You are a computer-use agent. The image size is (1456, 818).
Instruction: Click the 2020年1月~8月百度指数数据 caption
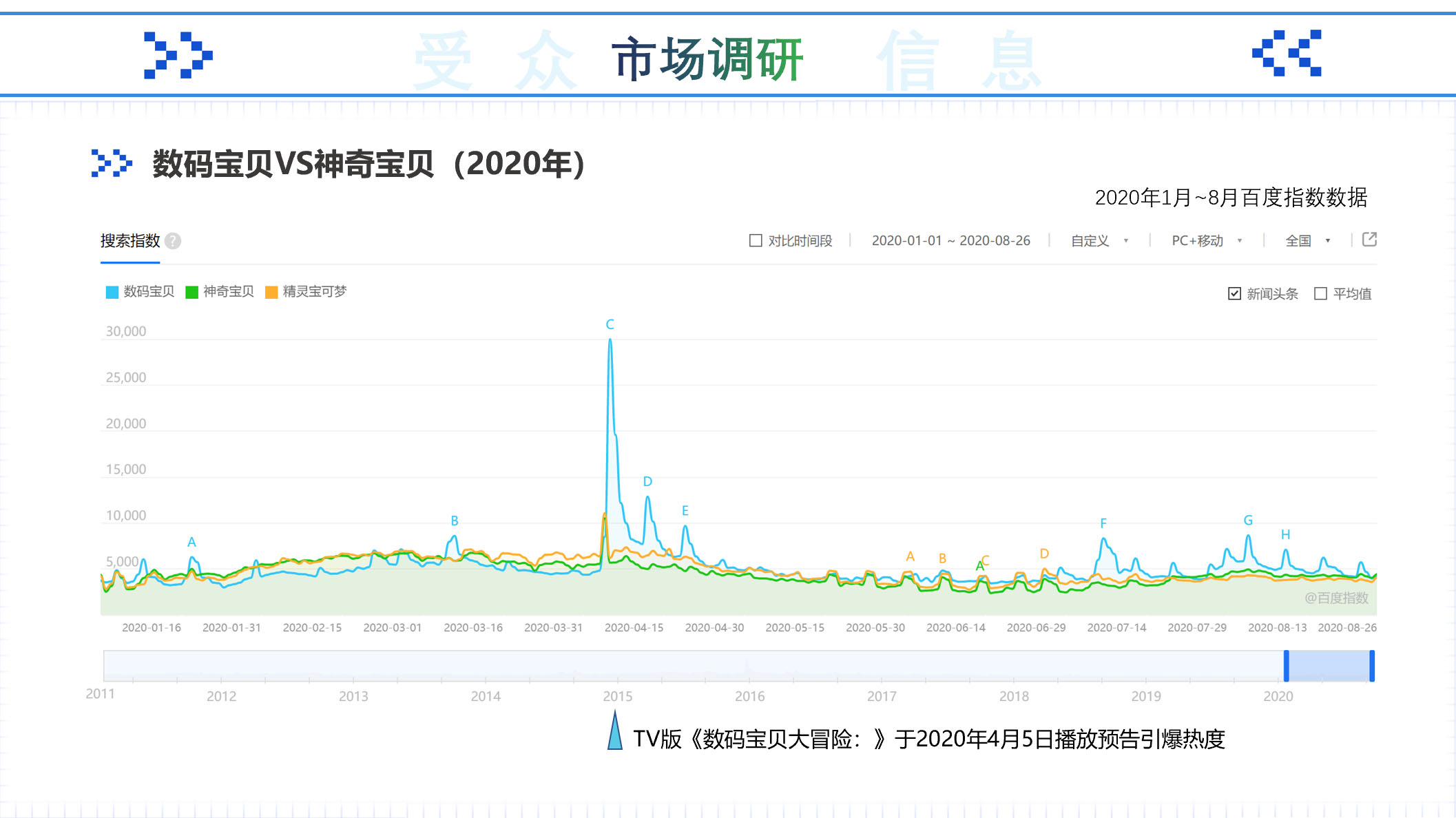click(1231, 198)
